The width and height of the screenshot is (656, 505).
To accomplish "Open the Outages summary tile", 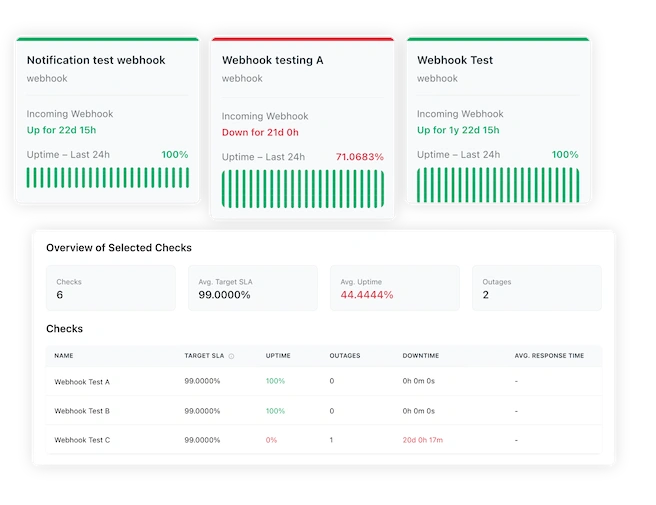I will click(x=537, y=288).
